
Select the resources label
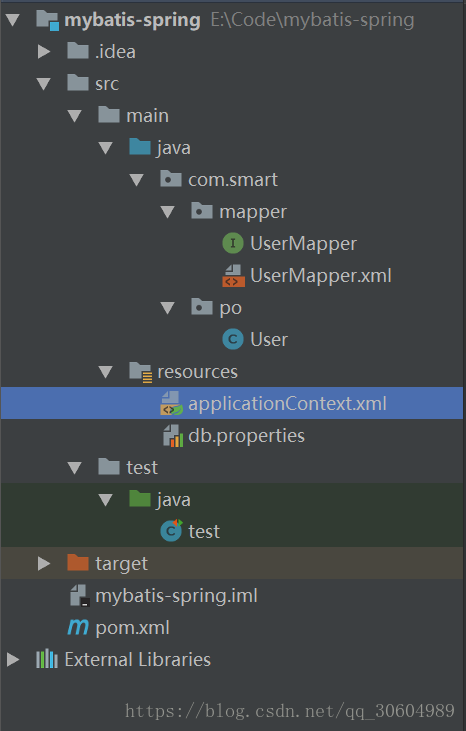click(197, 372)
